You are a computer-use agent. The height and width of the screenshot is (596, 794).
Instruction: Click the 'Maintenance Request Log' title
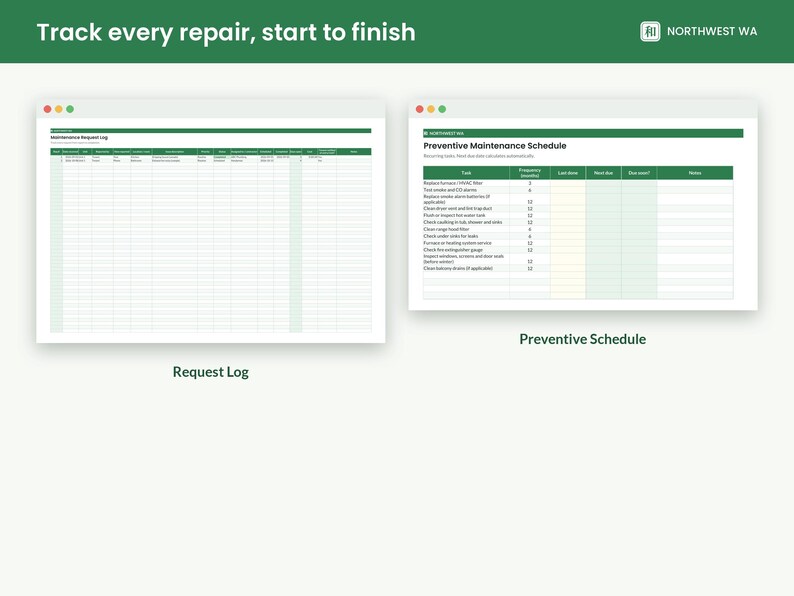coord(79,137)
